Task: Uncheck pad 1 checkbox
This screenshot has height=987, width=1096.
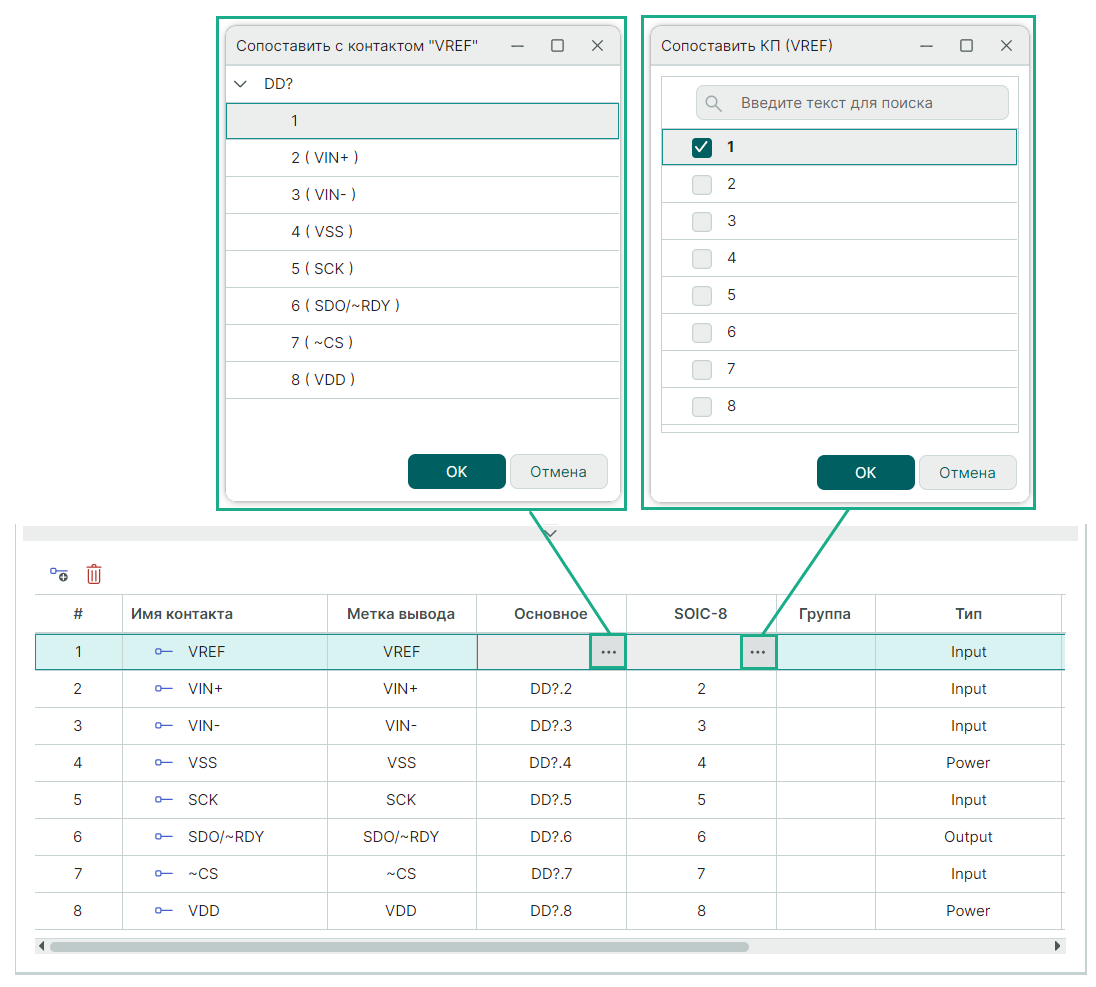Action: [x=702, y=147]
